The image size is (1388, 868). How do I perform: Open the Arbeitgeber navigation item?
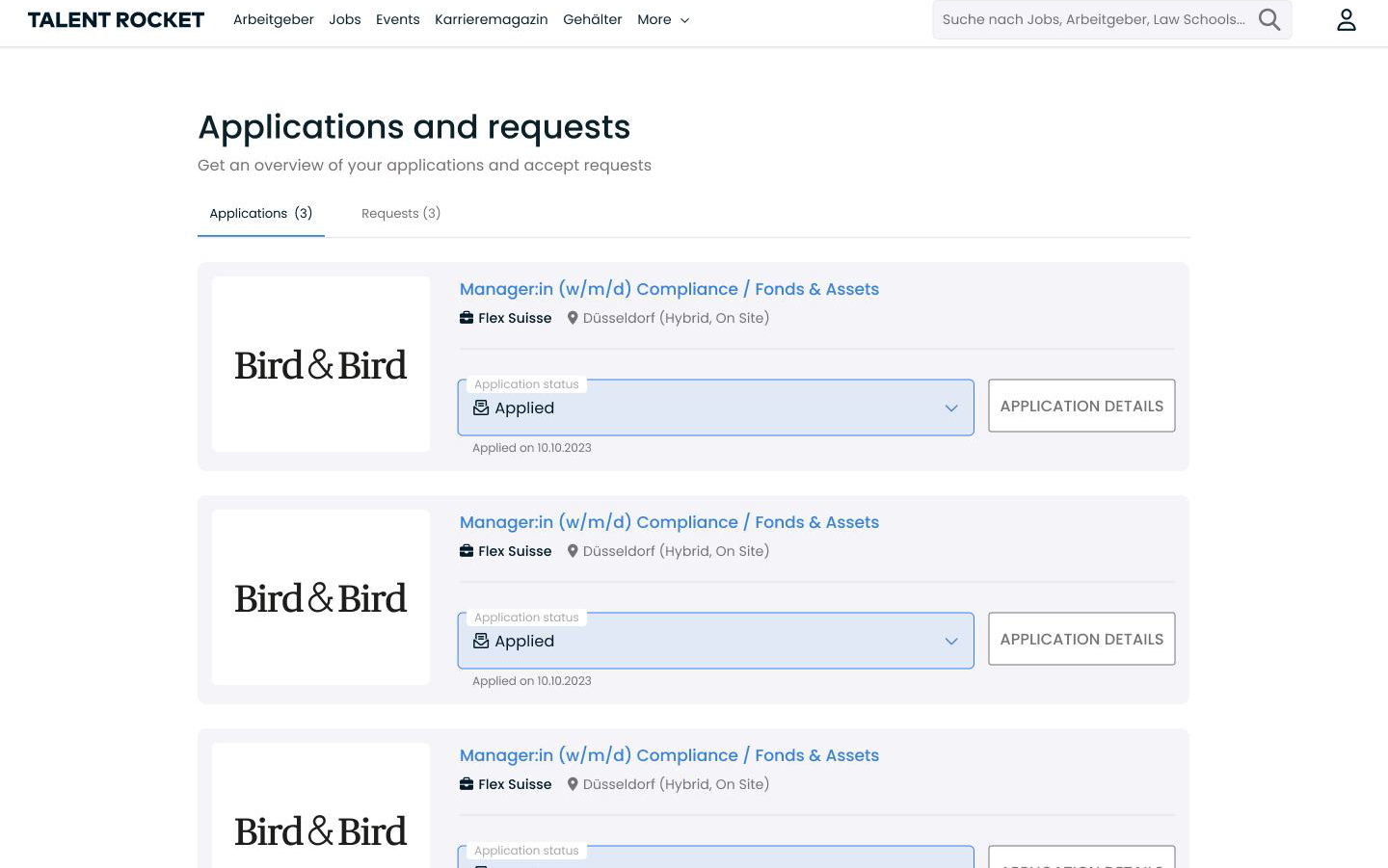[274, 19]
